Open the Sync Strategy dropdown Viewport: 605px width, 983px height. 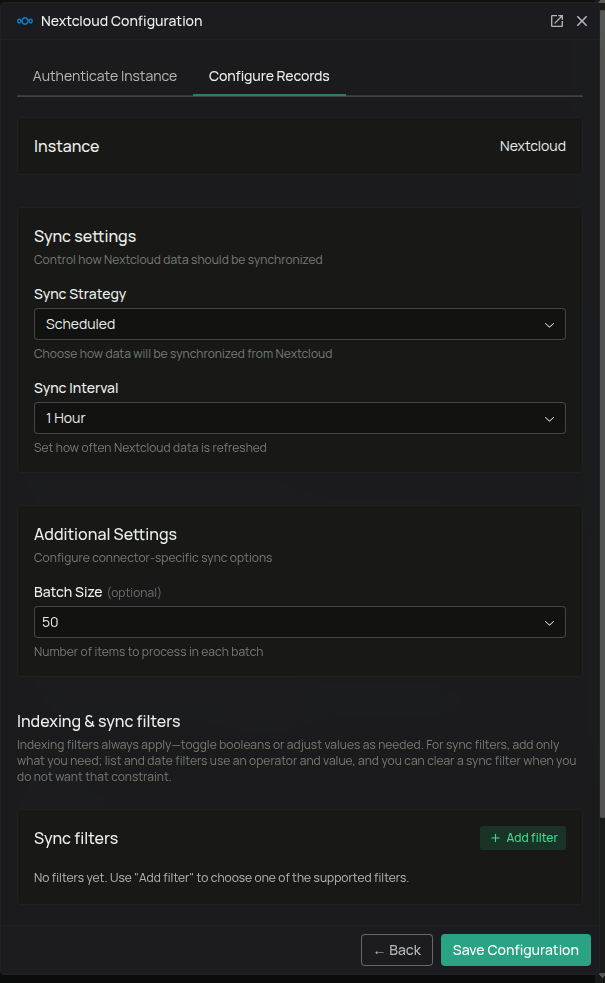tap(300, 324)
